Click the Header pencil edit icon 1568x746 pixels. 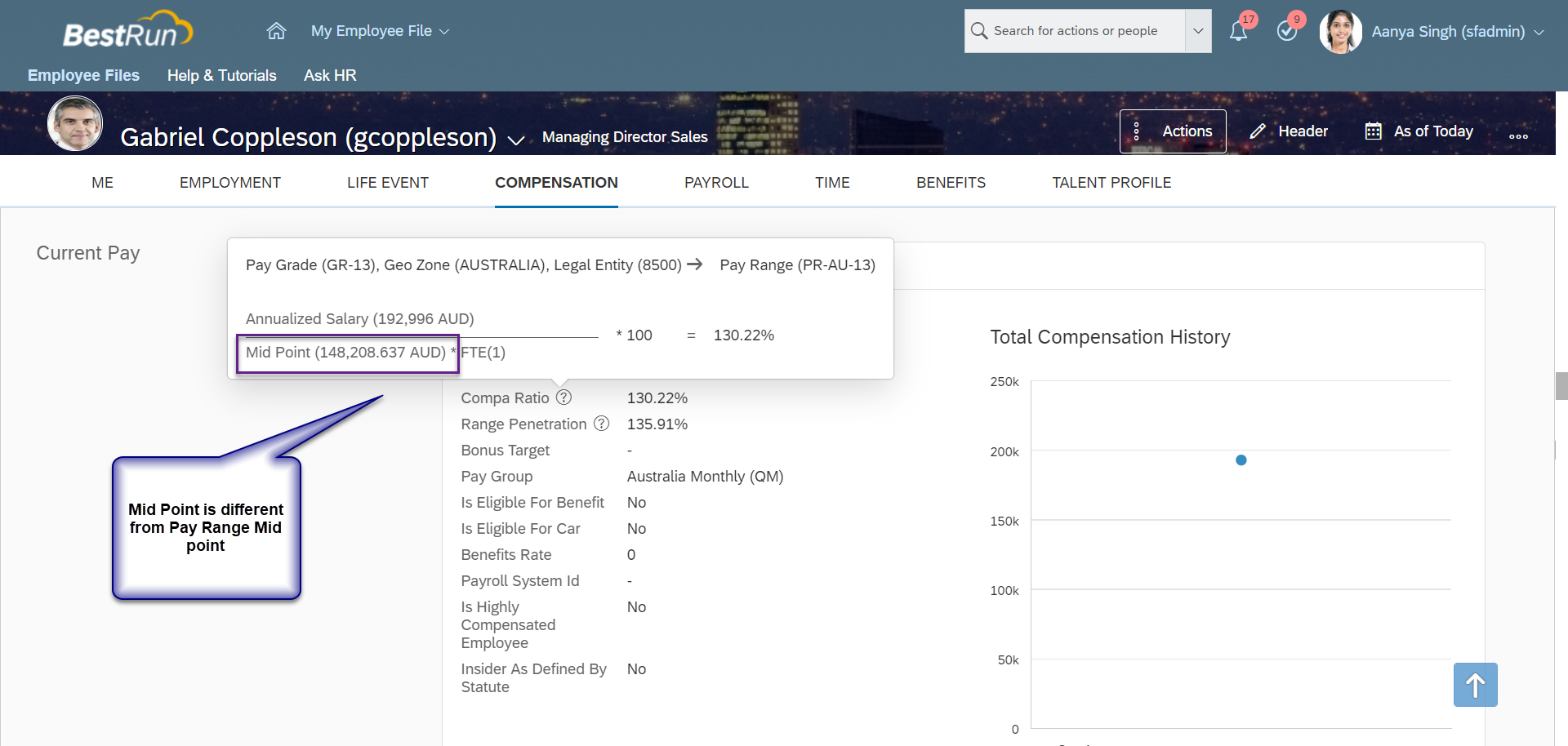click(1258, 131)
